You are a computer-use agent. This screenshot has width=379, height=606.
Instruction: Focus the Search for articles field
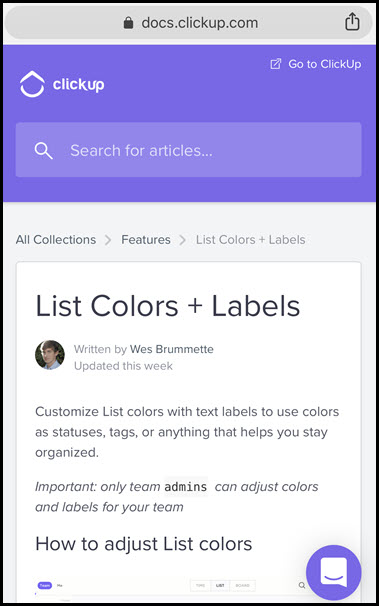tap(189, 150)
